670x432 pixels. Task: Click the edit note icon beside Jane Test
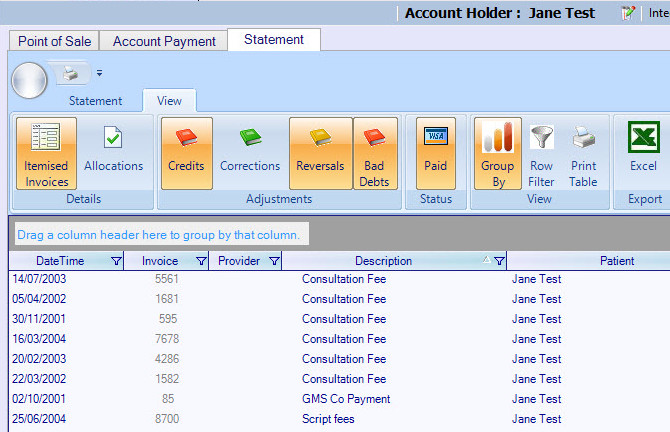pyautogui.click(x=628, y=13)
